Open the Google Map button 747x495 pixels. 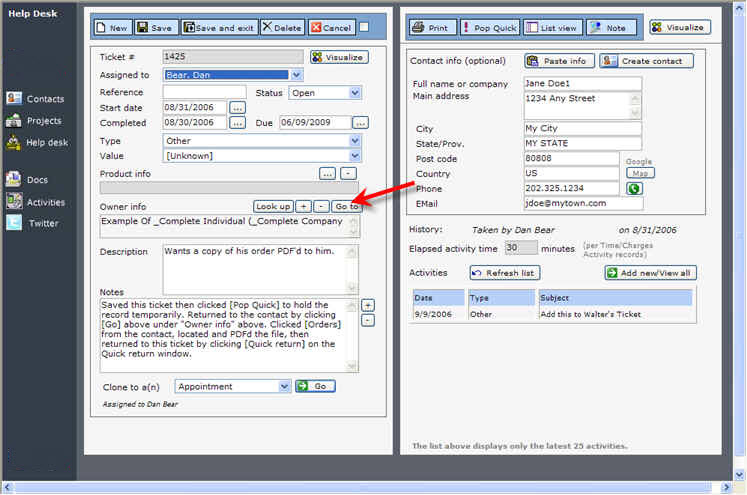(x=640, y=173)
